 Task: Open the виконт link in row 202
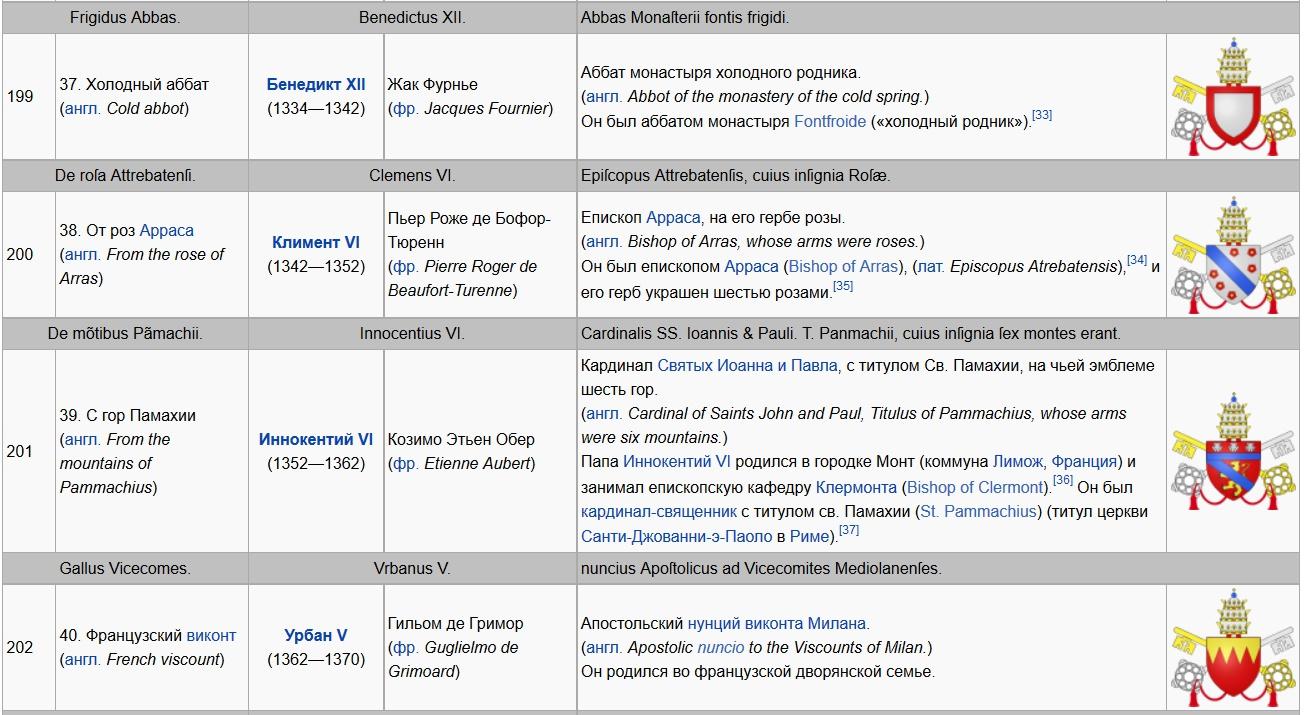[211, 635]
